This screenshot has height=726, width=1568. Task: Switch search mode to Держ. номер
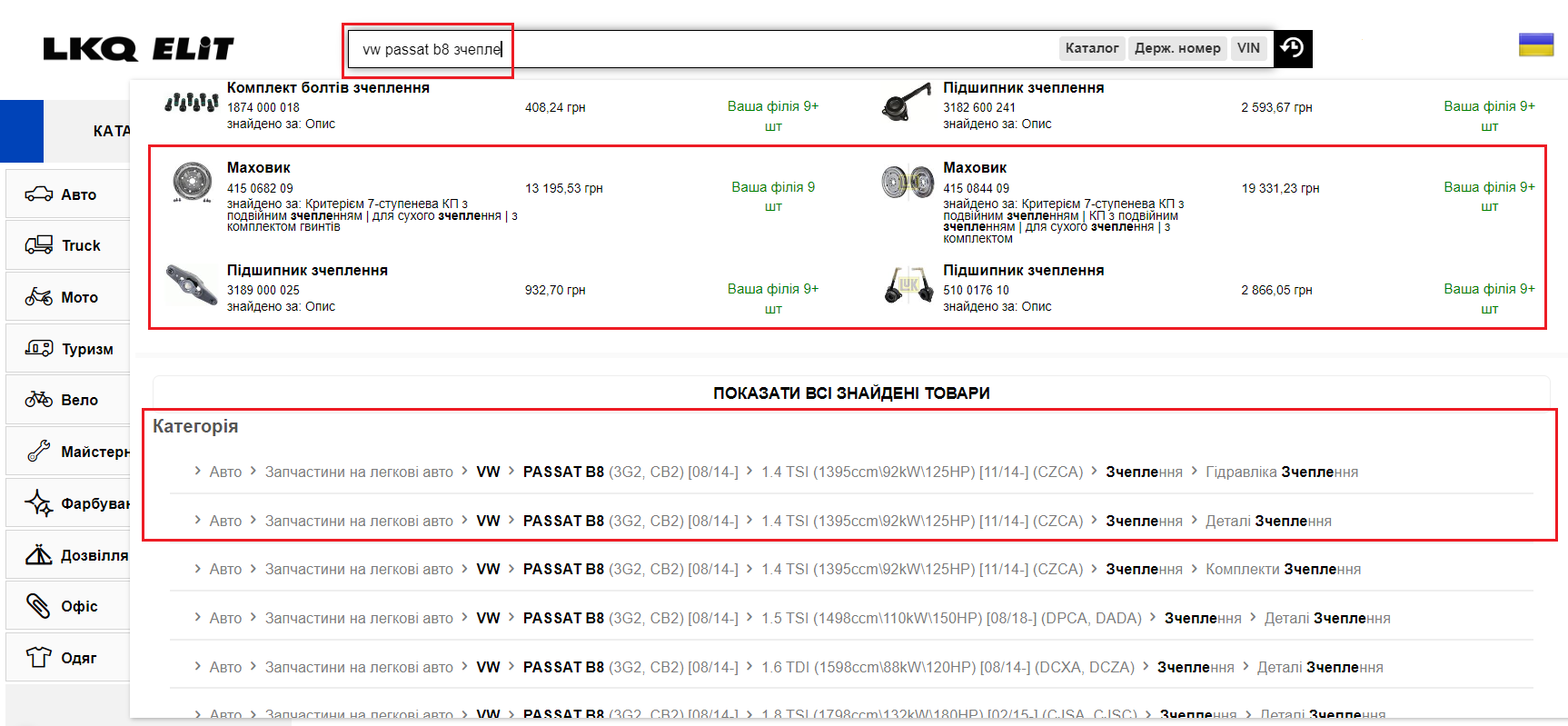pos(1177,48)
